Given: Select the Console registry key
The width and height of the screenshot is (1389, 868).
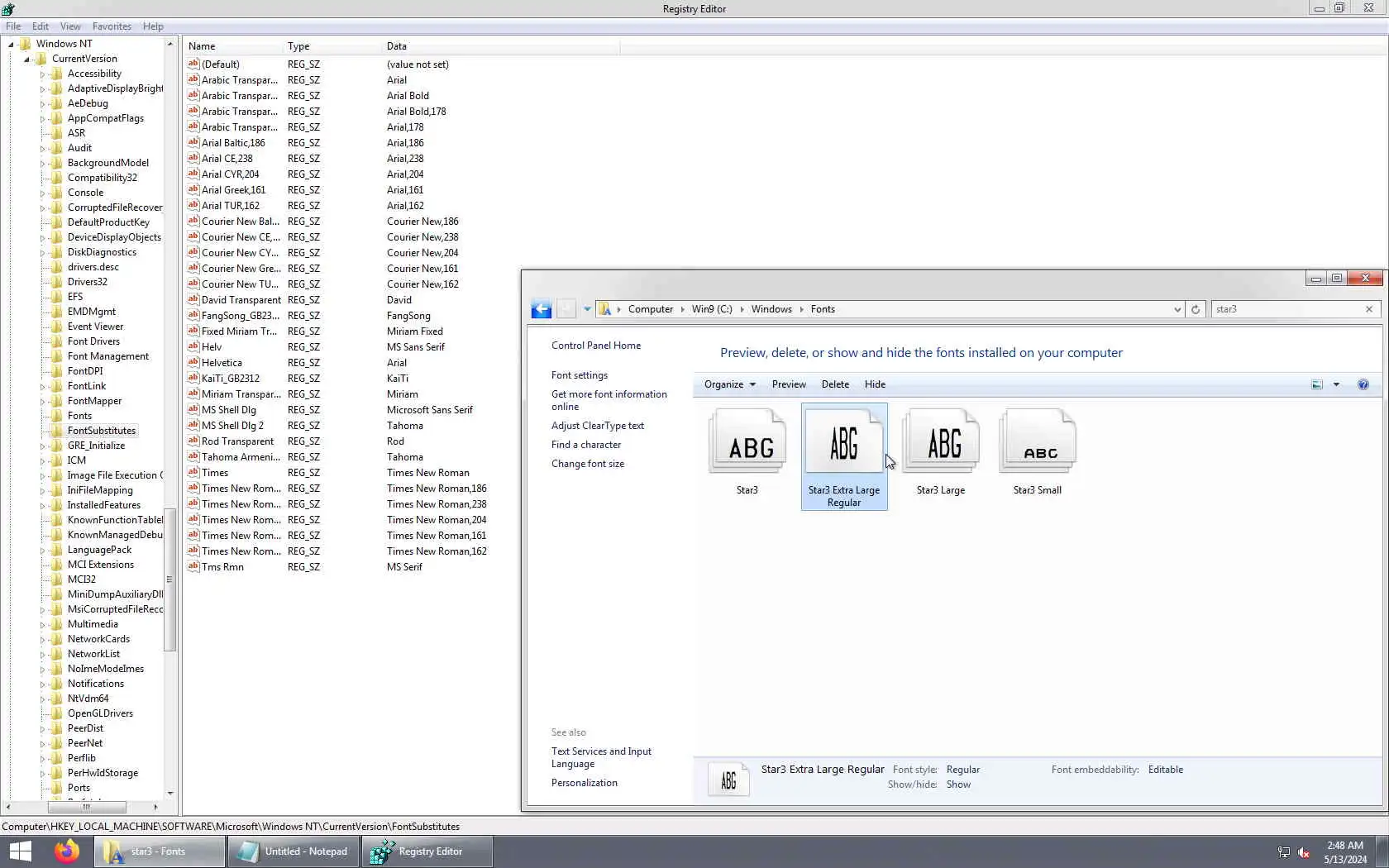Looking at the screenshot, I should 85,193.
